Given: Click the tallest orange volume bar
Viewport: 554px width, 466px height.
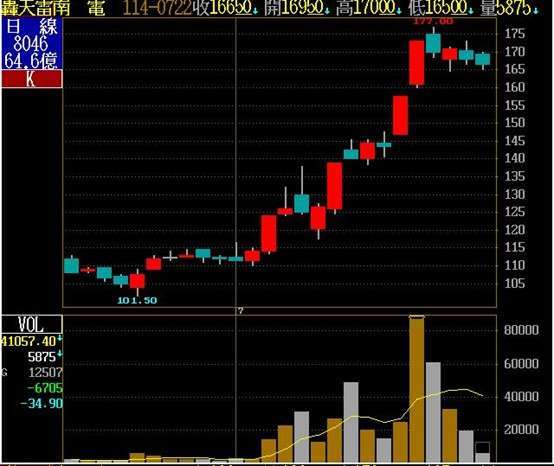Looking at the screenshot, I should pos(417,389).
